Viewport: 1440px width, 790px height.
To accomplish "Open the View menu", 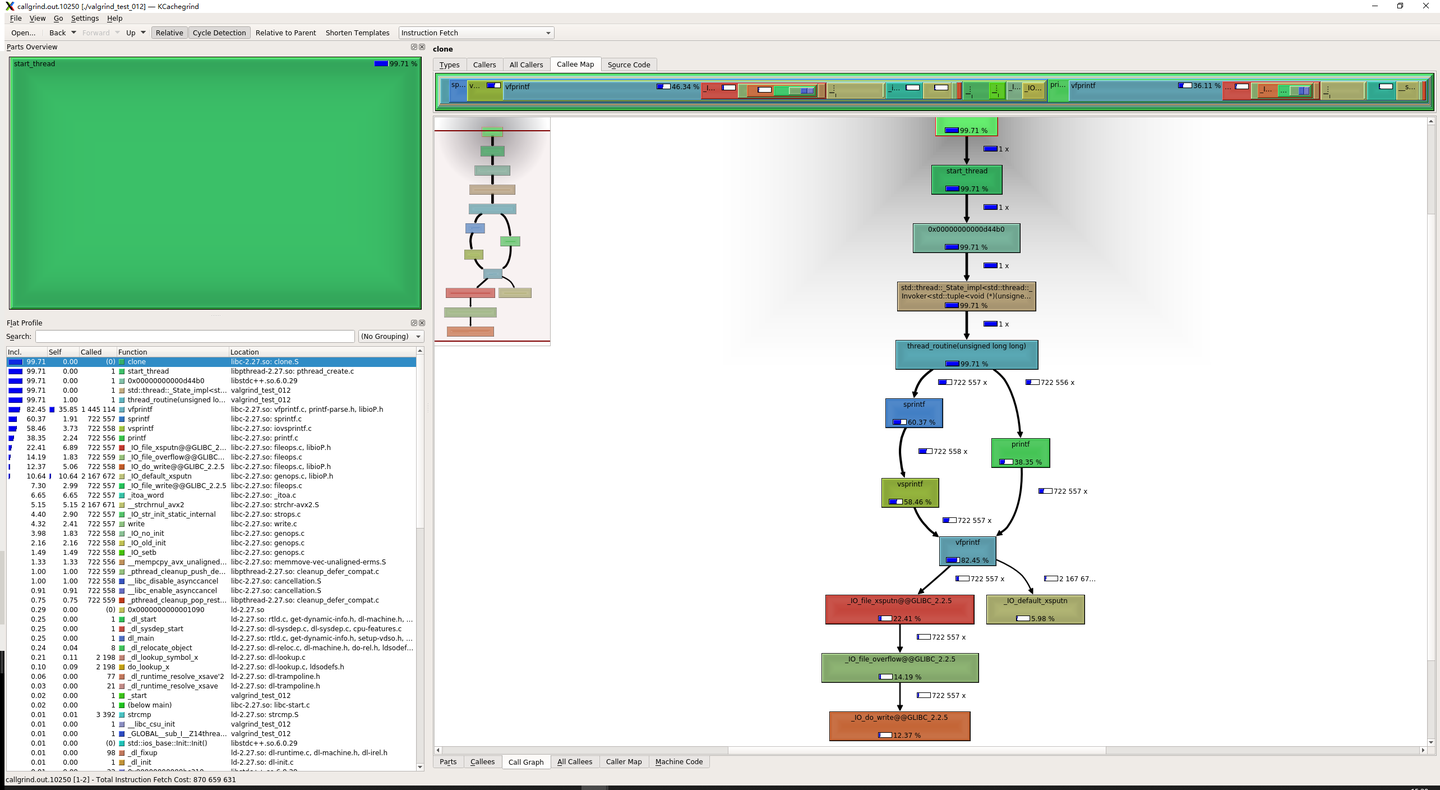I will [38, 18].
